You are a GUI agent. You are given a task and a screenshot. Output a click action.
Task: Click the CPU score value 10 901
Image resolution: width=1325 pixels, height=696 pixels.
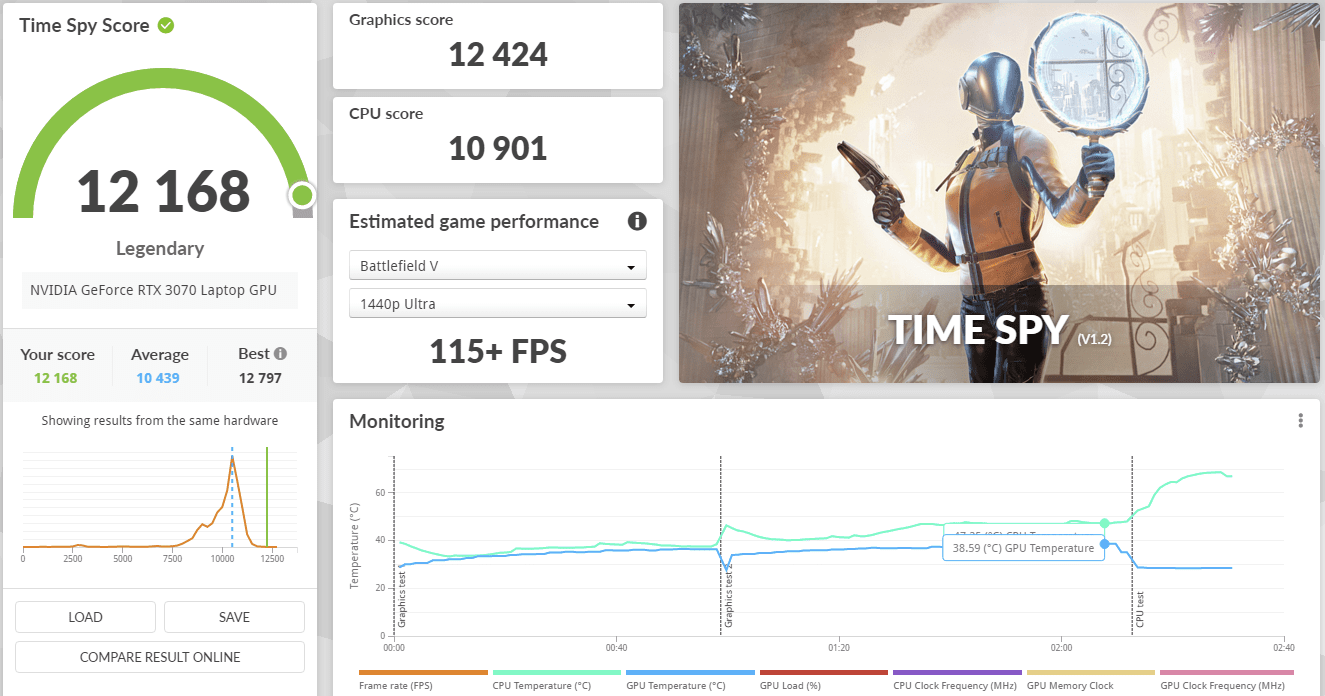tap(498, 149)
